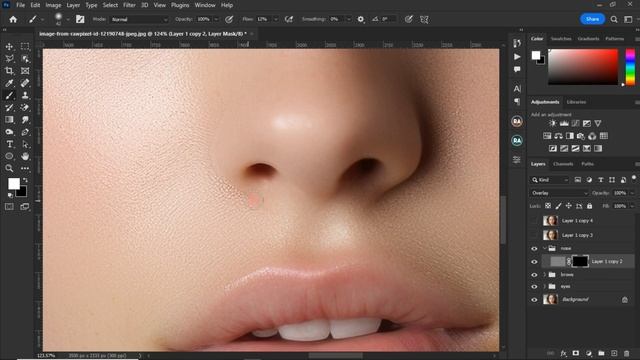Create a new layer icon

[x=614, y=353]
